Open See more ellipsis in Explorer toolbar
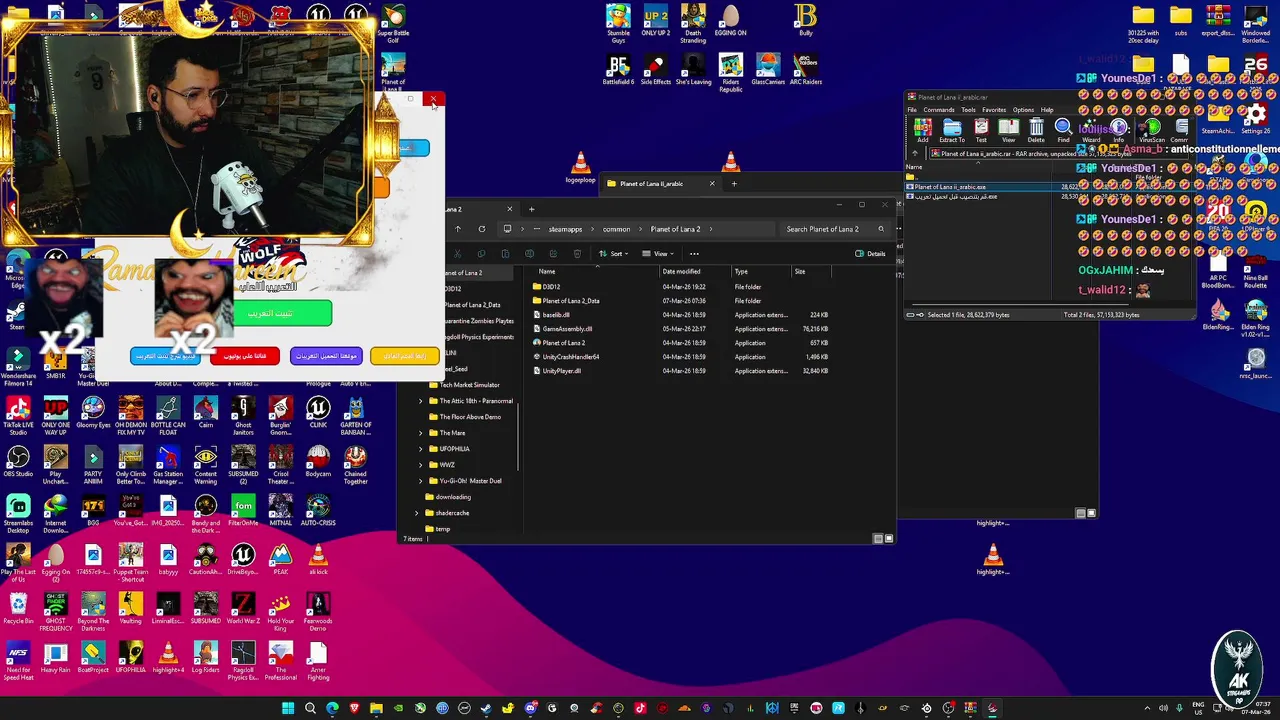The image size is (1280, 720). [694, 254]
